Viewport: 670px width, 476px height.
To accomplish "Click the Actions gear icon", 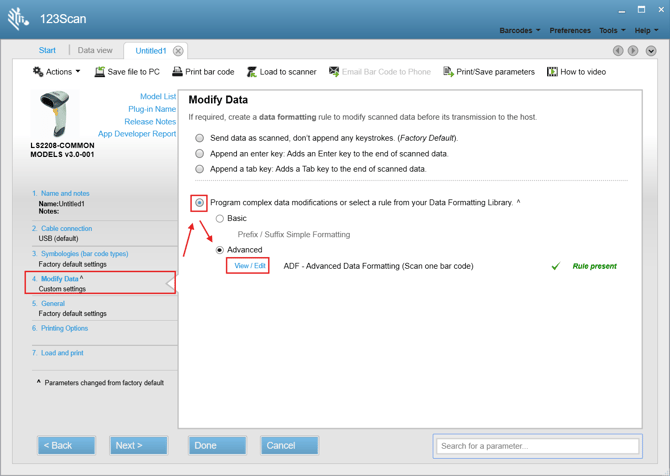I will (x=38, y=72).
